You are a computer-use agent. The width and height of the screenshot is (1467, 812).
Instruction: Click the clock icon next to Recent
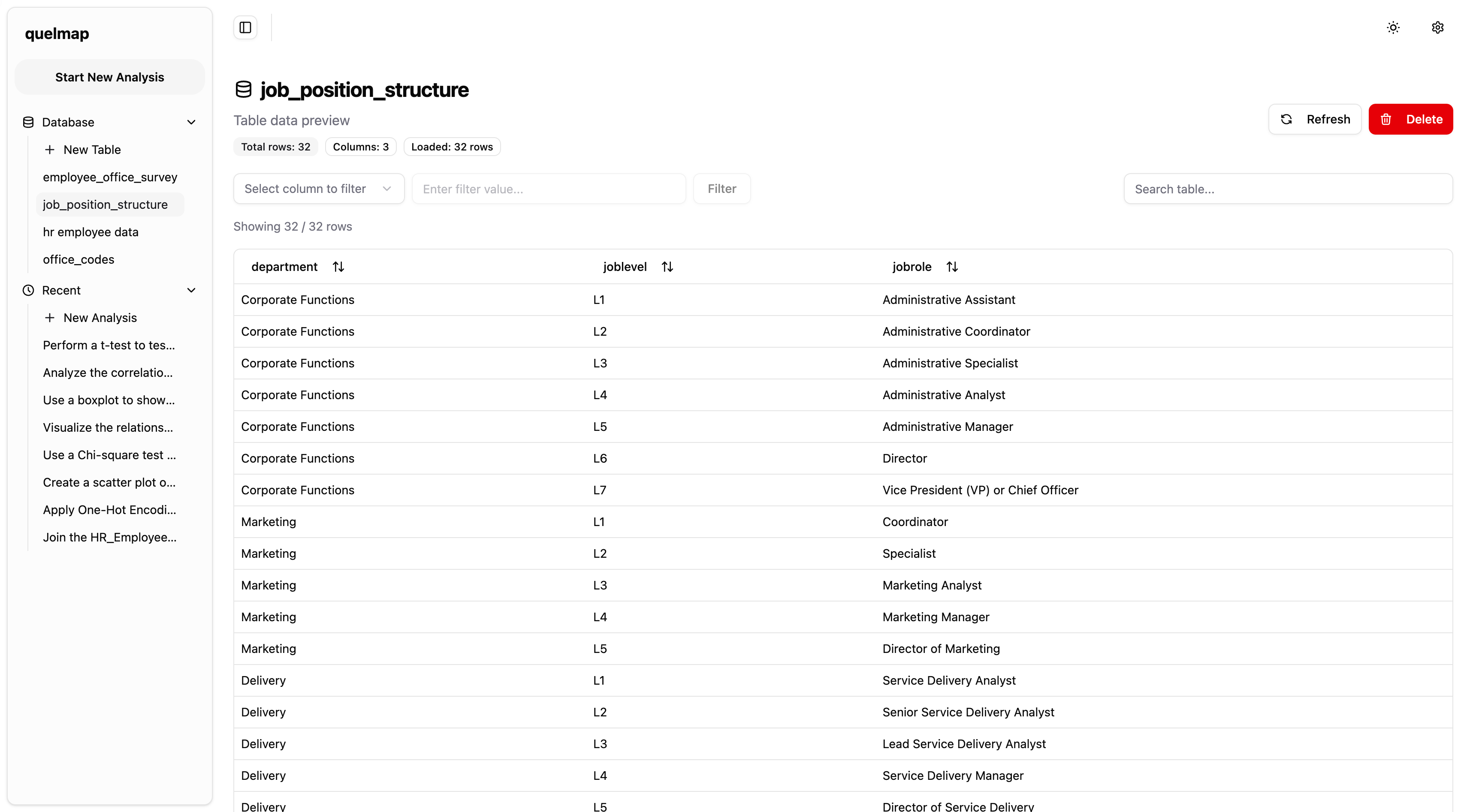28,290
